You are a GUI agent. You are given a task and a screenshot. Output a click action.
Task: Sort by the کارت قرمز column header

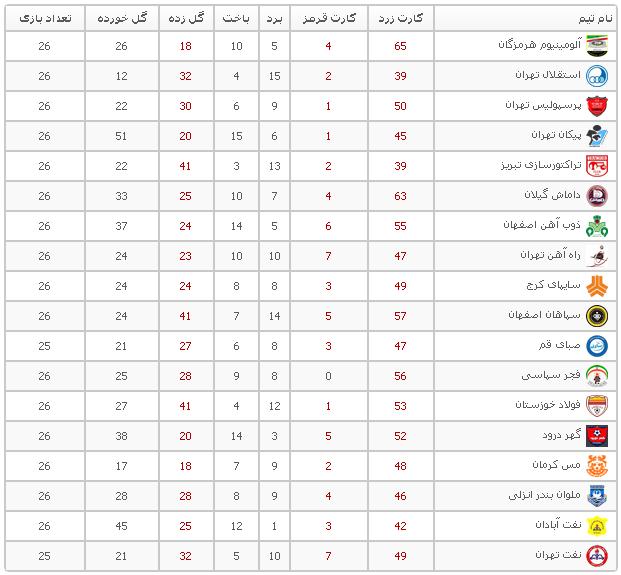[329, 18]
